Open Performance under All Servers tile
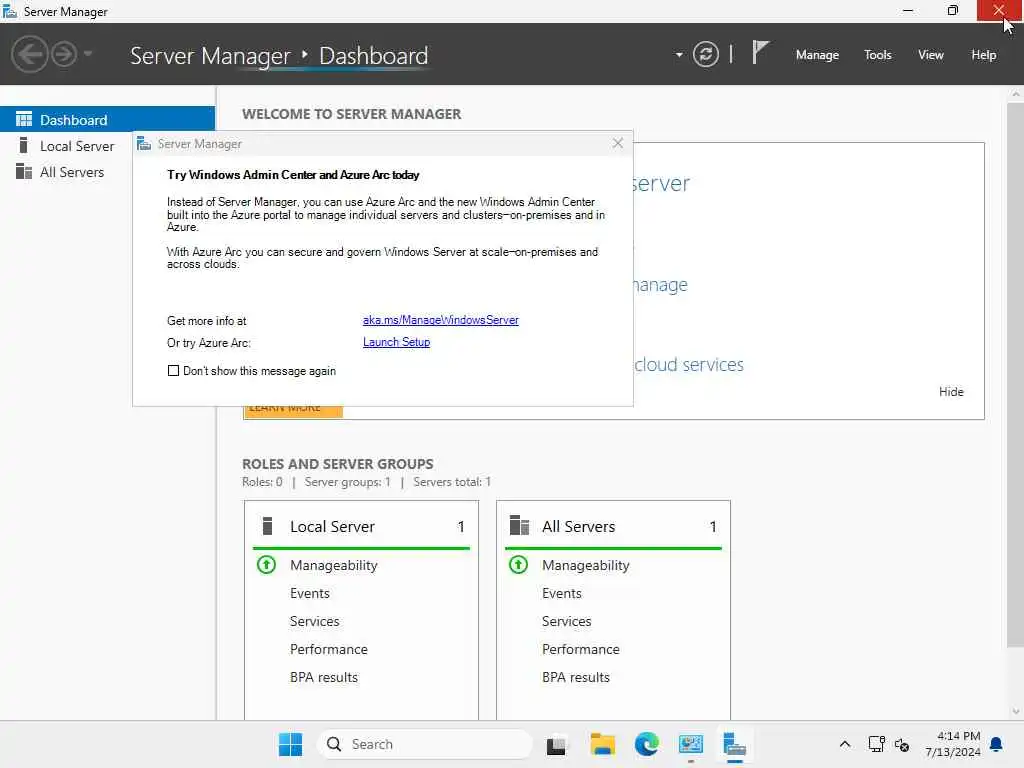 point(581,650)
